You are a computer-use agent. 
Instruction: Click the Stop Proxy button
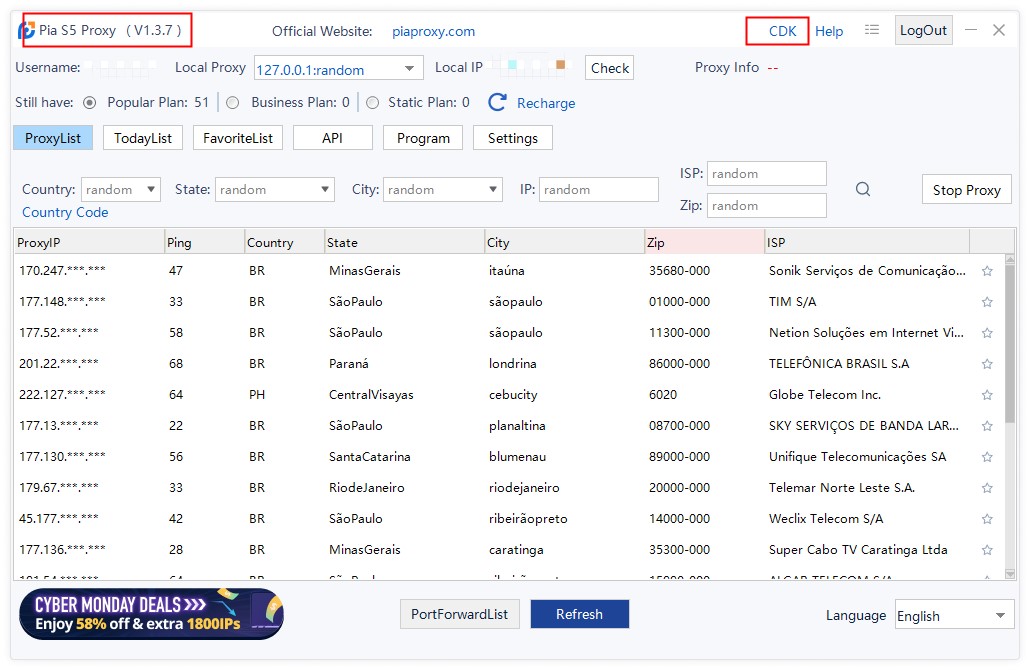[966, 190]
